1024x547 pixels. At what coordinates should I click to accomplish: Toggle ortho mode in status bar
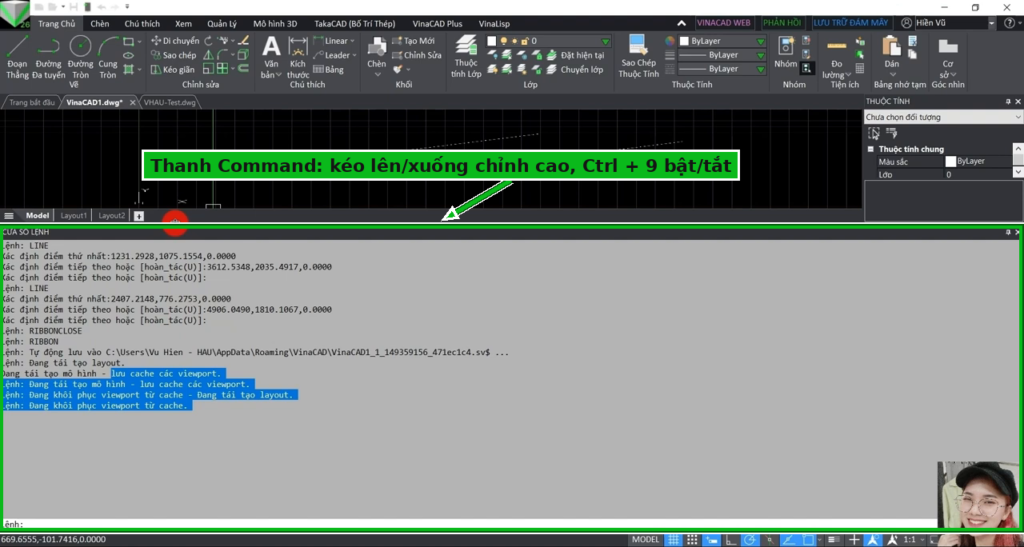click(731, 540)
